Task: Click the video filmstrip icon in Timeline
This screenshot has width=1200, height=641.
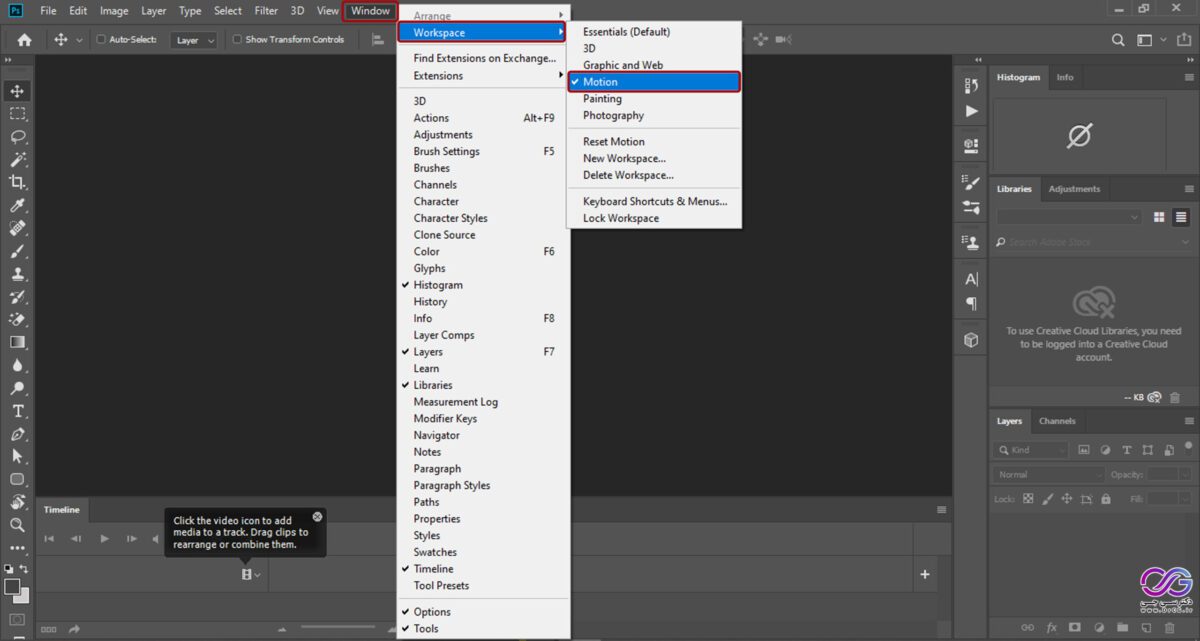Action: tap(246, 575)
